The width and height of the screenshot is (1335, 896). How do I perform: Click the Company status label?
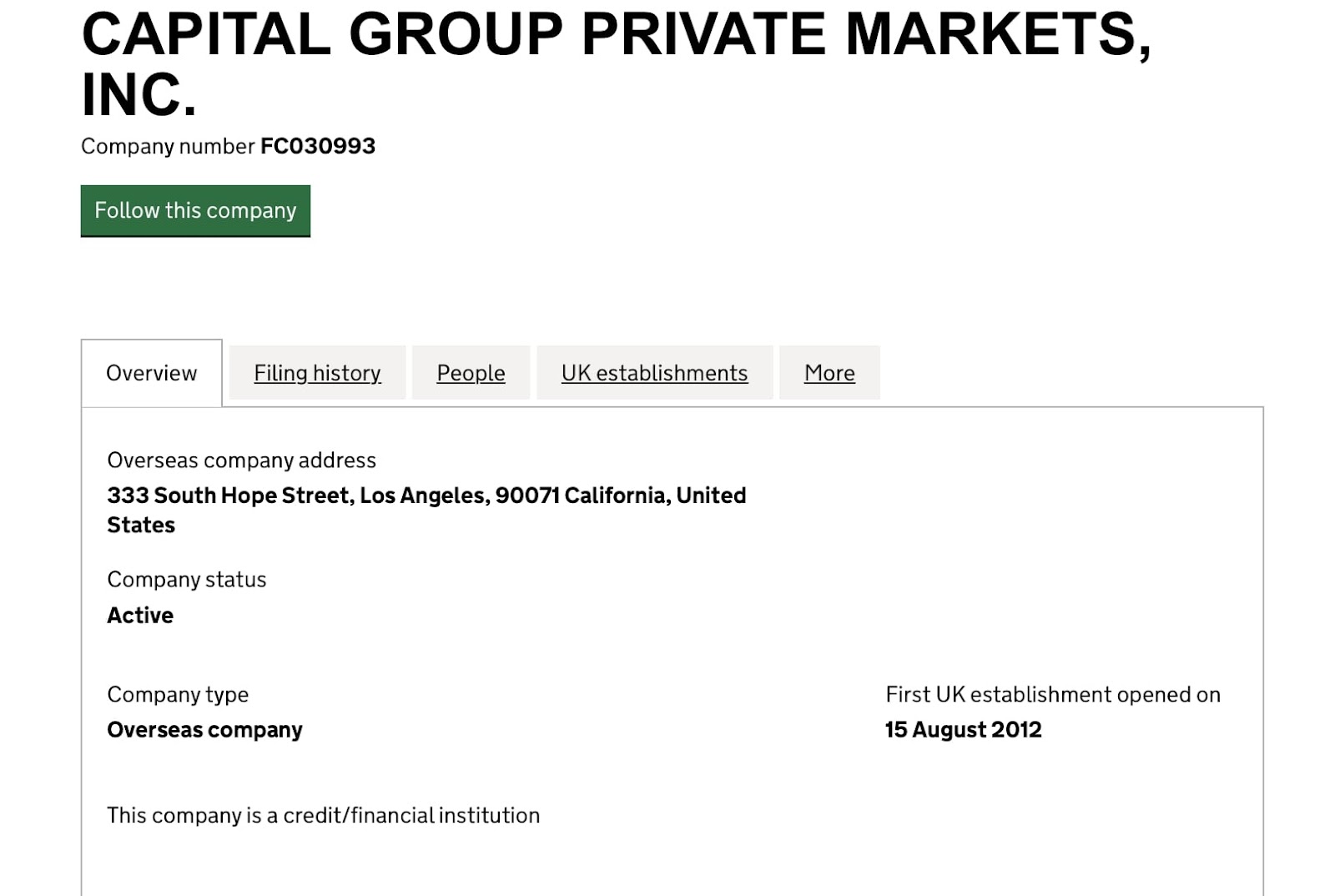[186, 580]
